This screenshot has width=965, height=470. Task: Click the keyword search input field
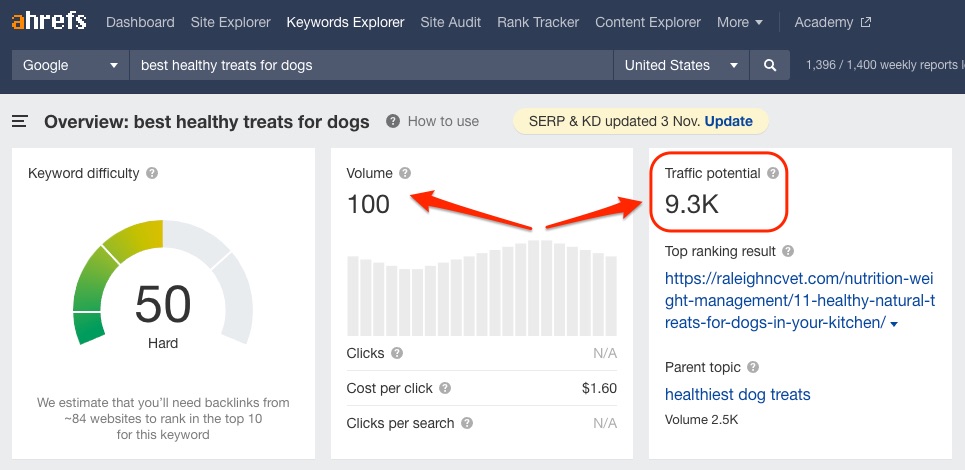[371, 65]
